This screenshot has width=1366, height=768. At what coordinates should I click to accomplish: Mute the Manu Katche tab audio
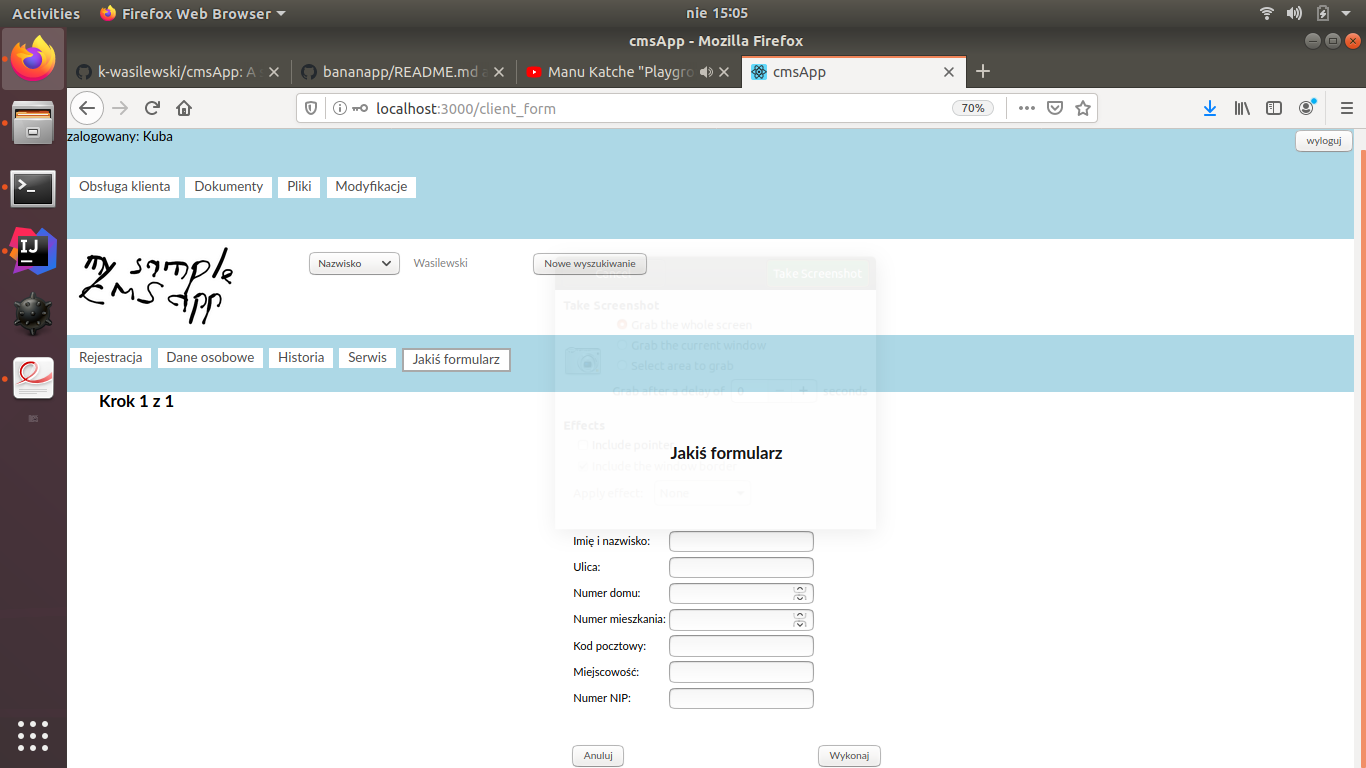click(x=706, y=72)
